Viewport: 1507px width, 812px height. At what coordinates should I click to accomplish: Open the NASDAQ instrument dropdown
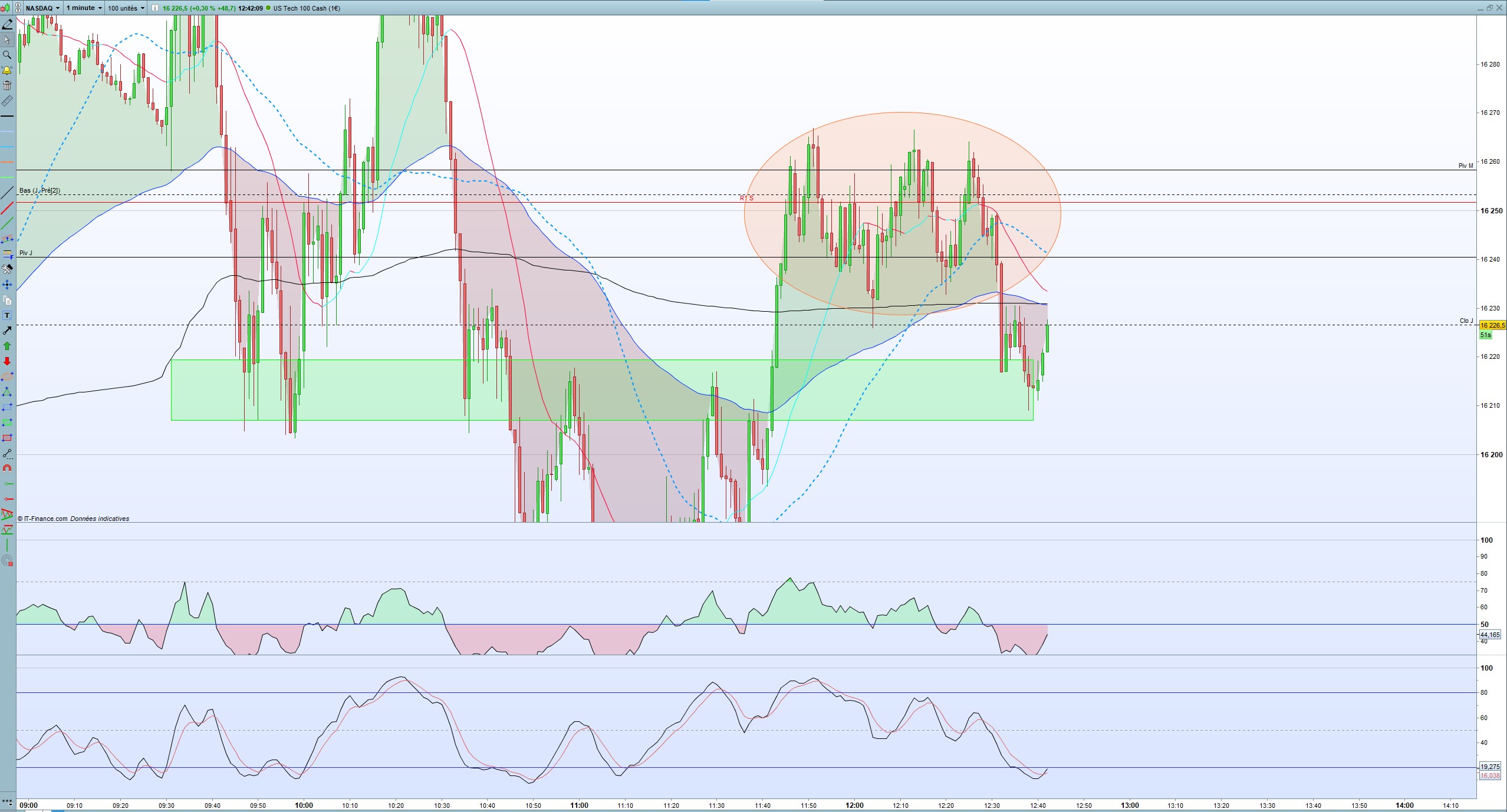(x=42, y=8)
